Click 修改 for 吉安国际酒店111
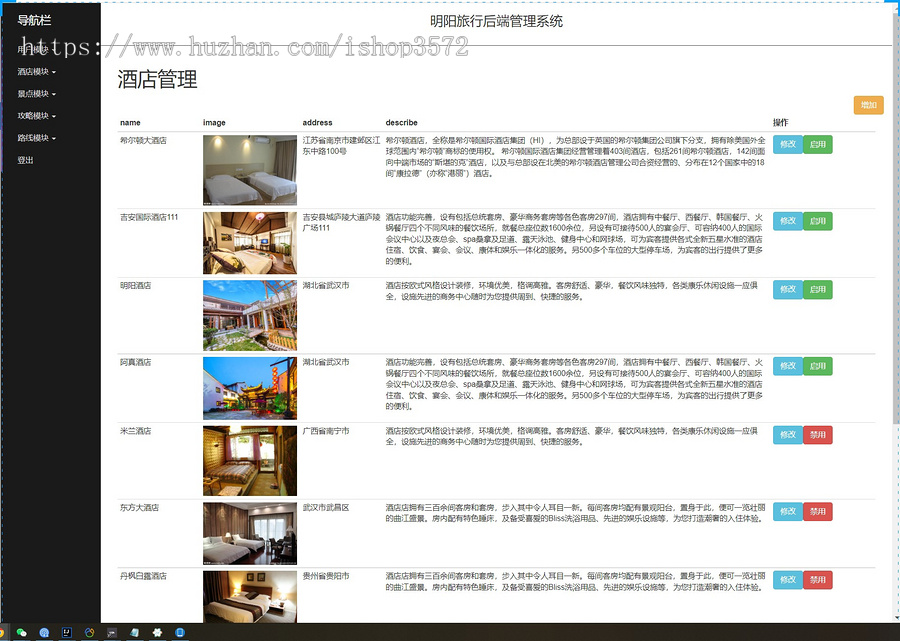This screenshot has width=900, height=641. (x=788, y=221)
